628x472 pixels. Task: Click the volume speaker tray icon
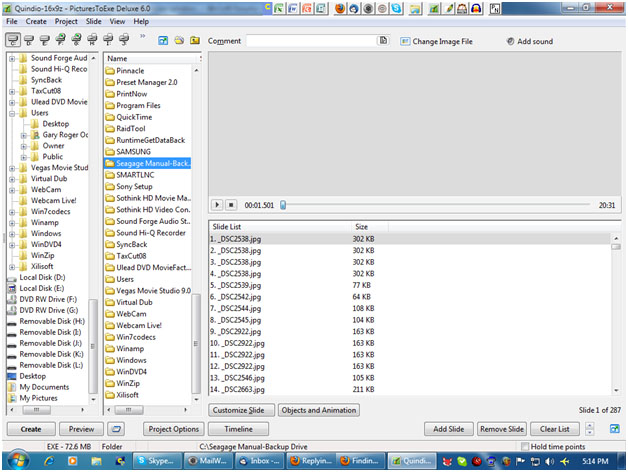550,462
